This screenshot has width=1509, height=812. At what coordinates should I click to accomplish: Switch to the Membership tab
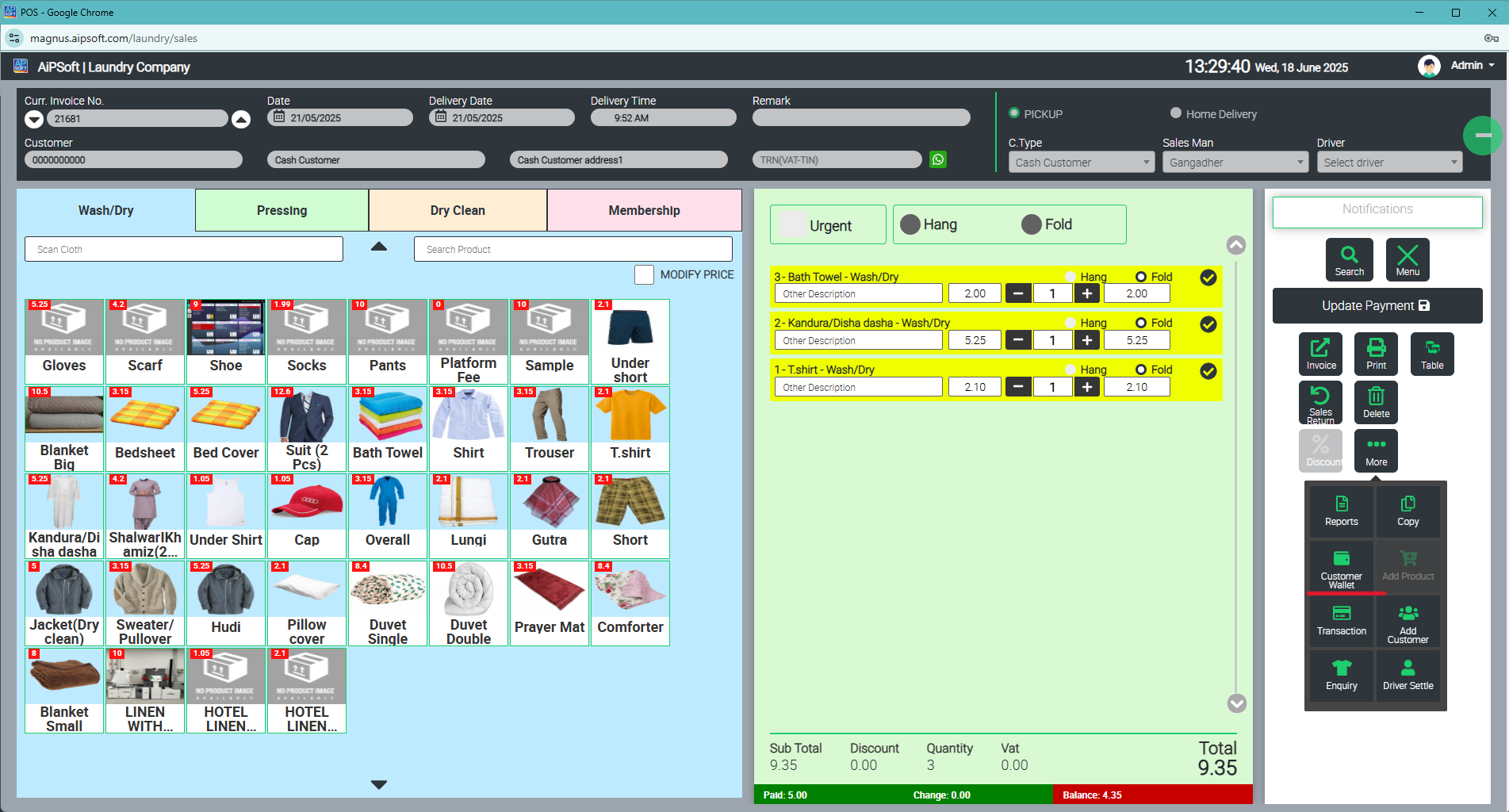(644, 210)
